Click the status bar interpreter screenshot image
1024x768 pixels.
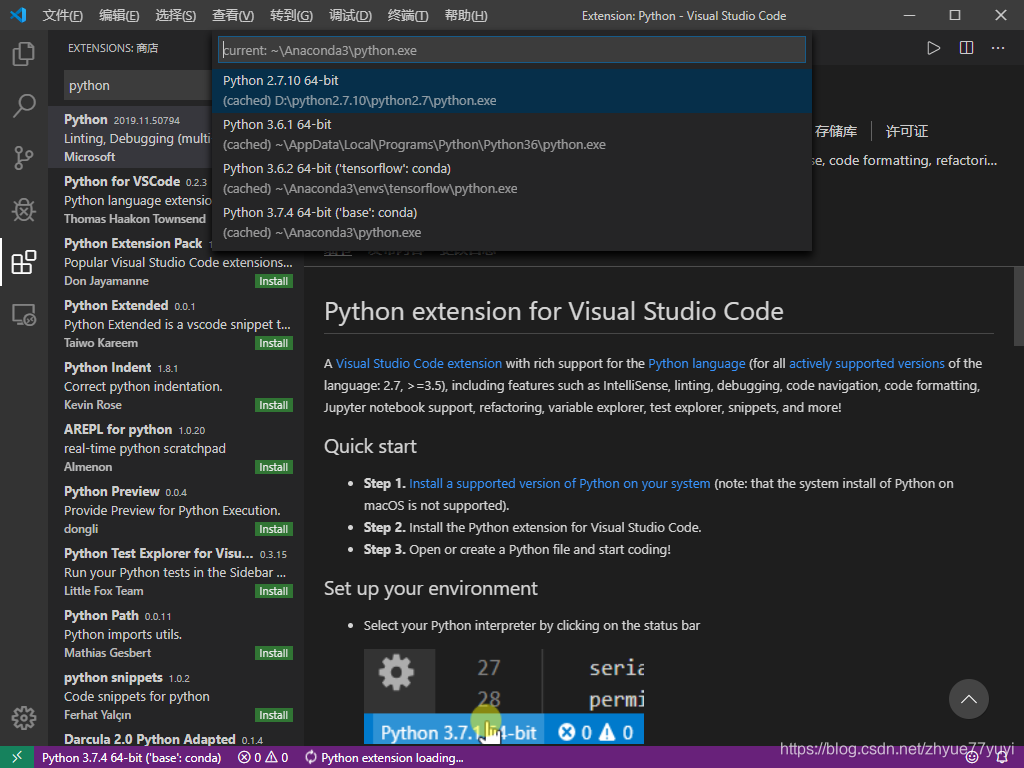point(504,696)
